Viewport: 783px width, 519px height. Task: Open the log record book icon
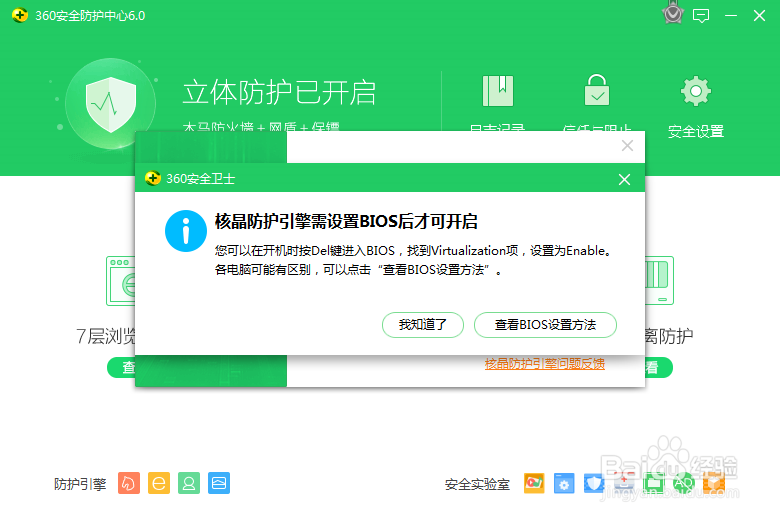tap(497, 91)
